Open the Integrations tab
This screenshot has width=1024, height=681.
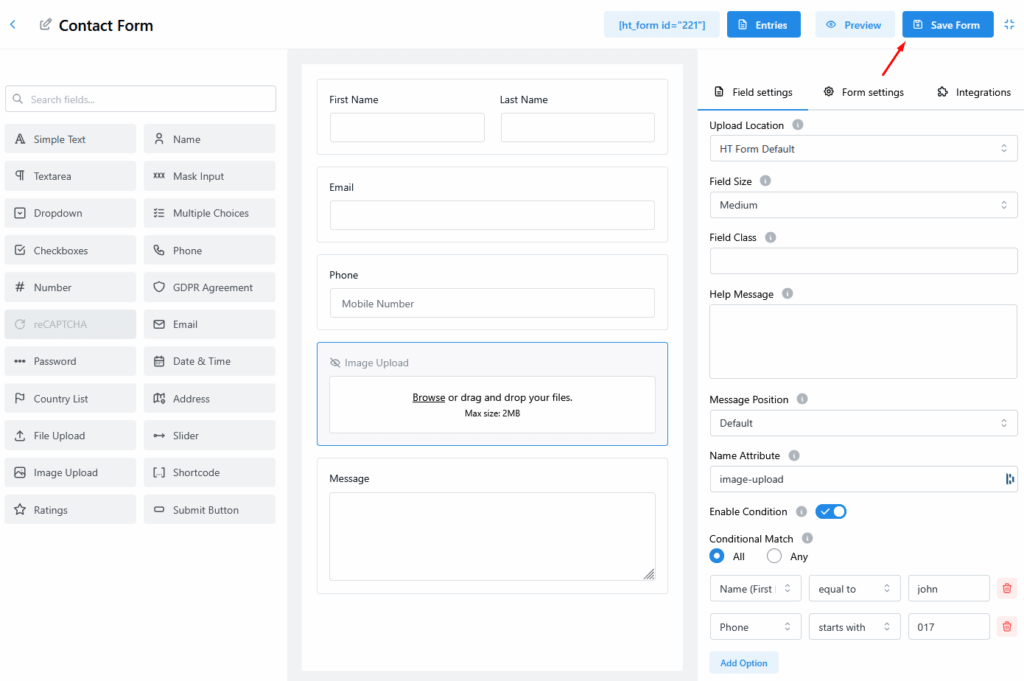[974, 92]
